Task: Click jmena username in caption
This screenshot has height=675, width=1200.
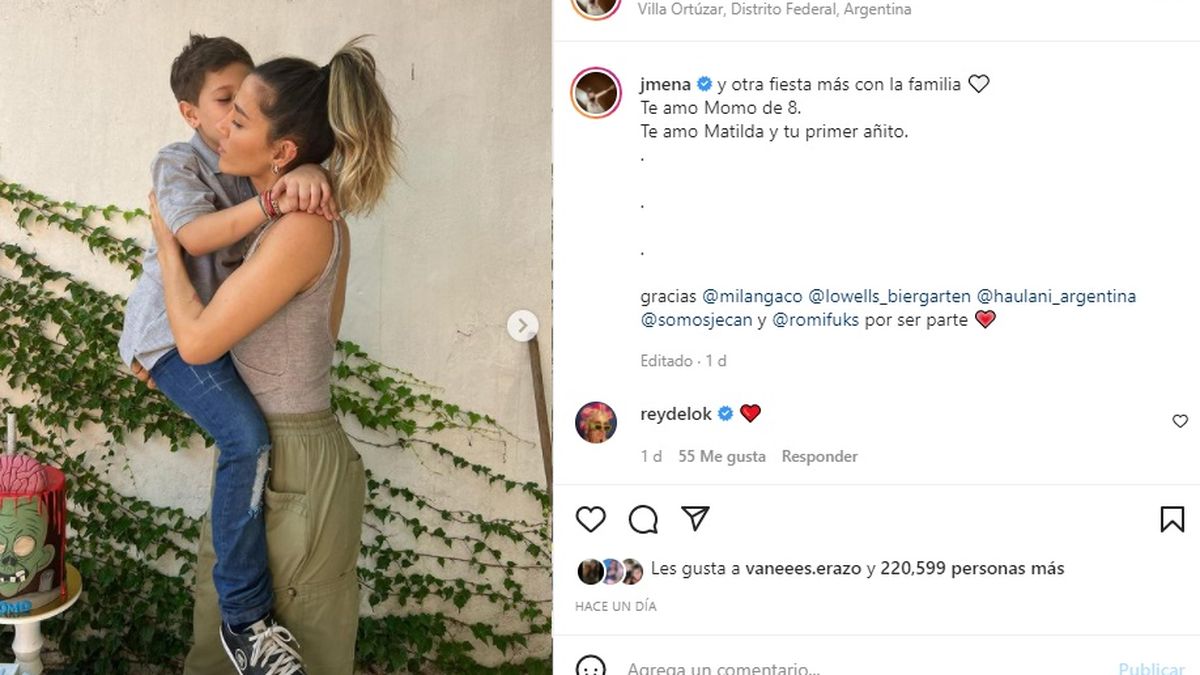Action: point(665,84)
